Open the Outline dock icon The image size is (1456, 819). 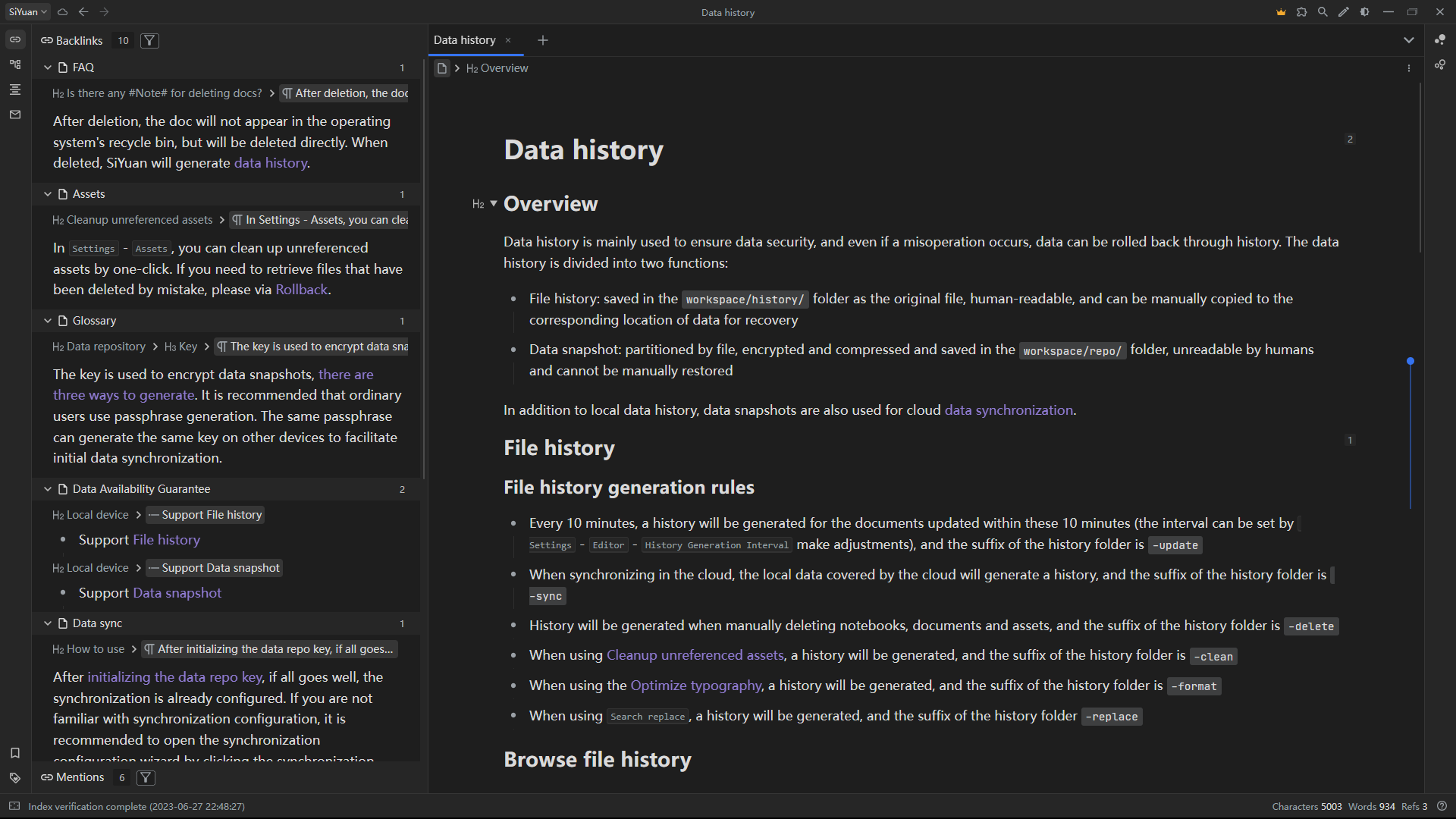(x=15, y=89)
